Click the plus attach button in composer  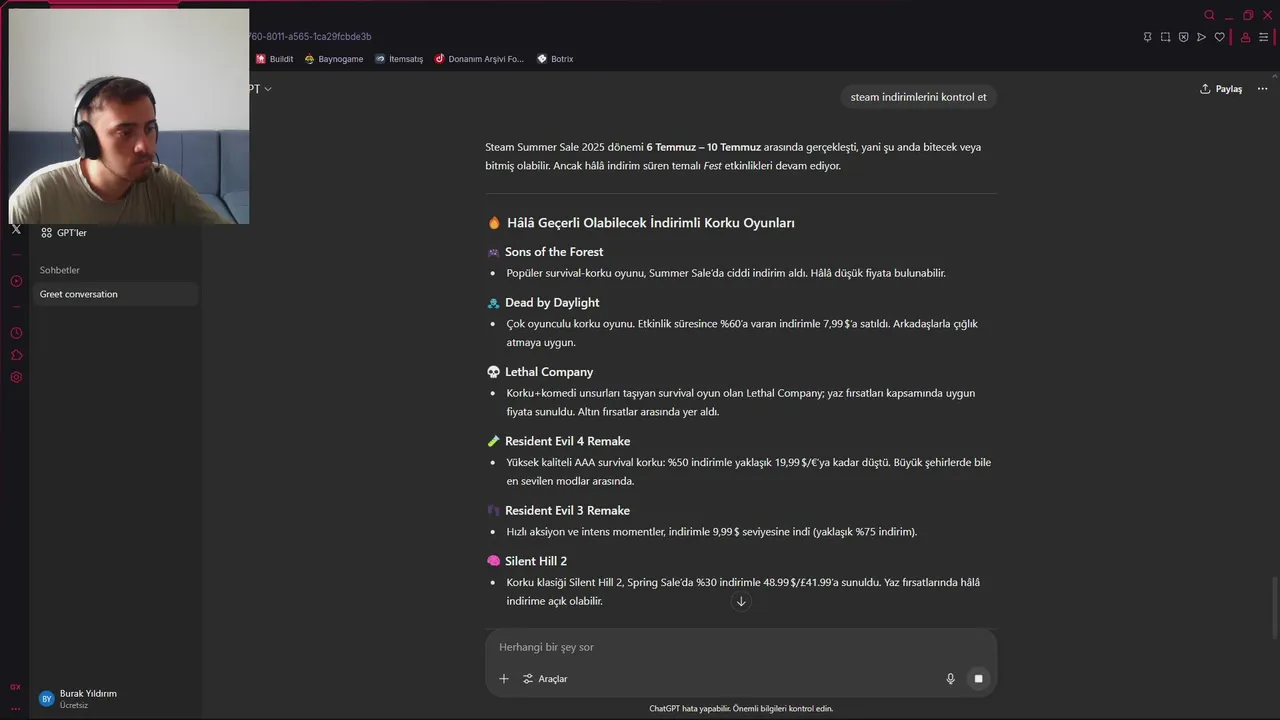(x=504, y=679)
